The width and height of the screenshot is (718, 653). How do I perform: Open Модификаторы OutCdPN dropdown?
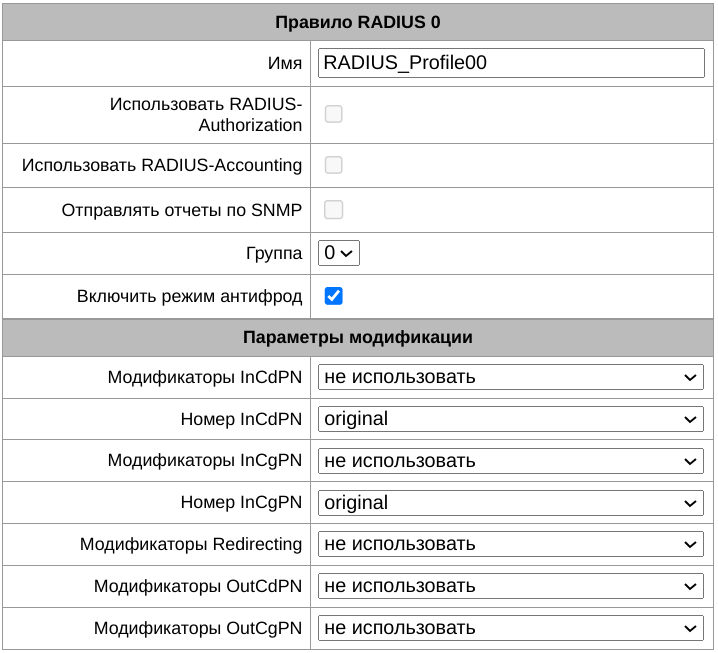click(510, 587)
